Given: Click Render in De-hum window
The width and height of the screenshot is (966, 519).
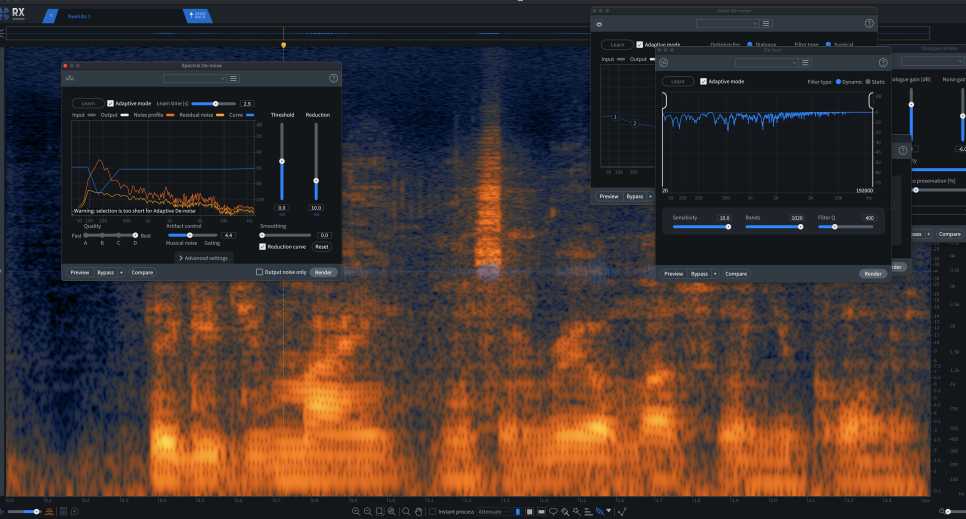Looking at the screenshot, I should coord(873,274).
